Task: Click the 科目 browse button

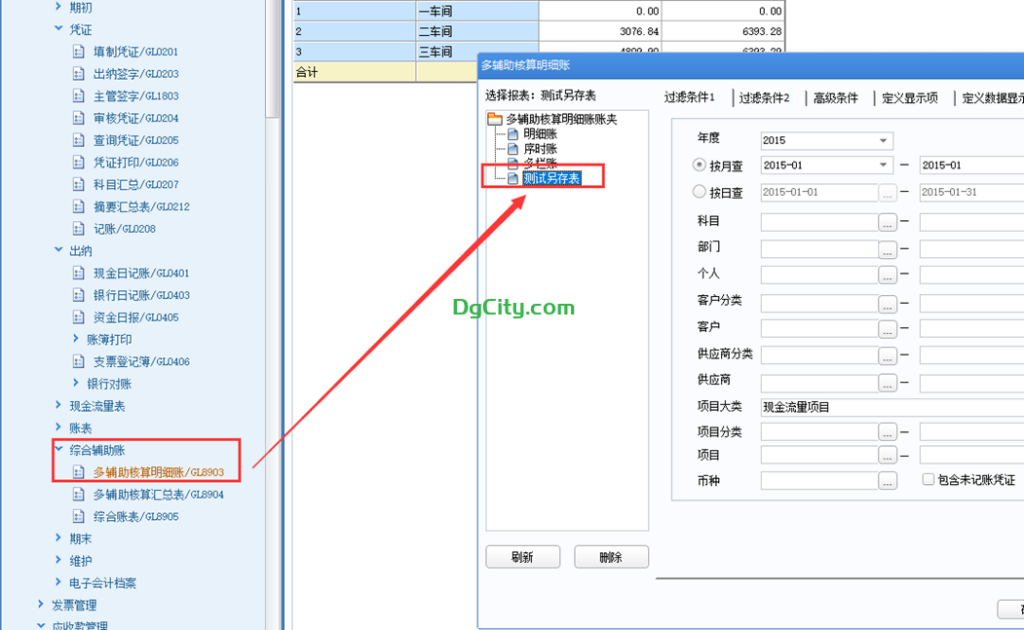Action: click(887, 221)
